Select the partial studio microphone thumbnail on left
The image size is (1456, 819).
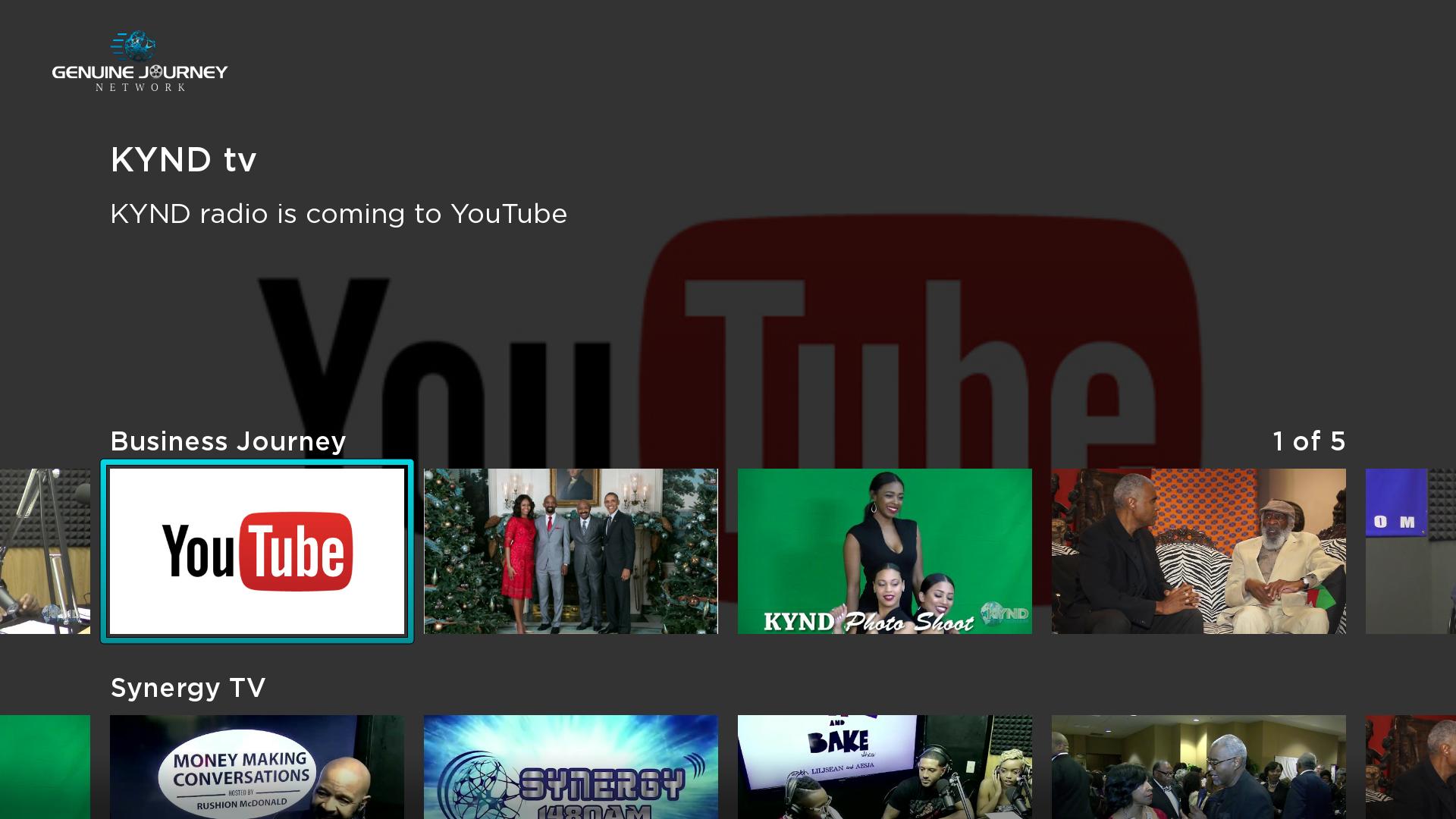[45, 551]
